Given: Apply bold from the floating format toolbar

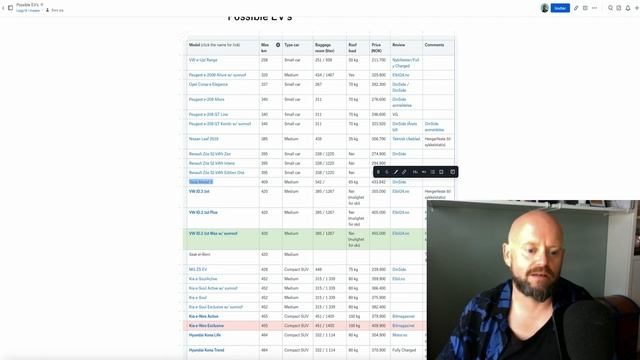Looking at the screenshot, I should pyautogui.click(x=378, y=172).
